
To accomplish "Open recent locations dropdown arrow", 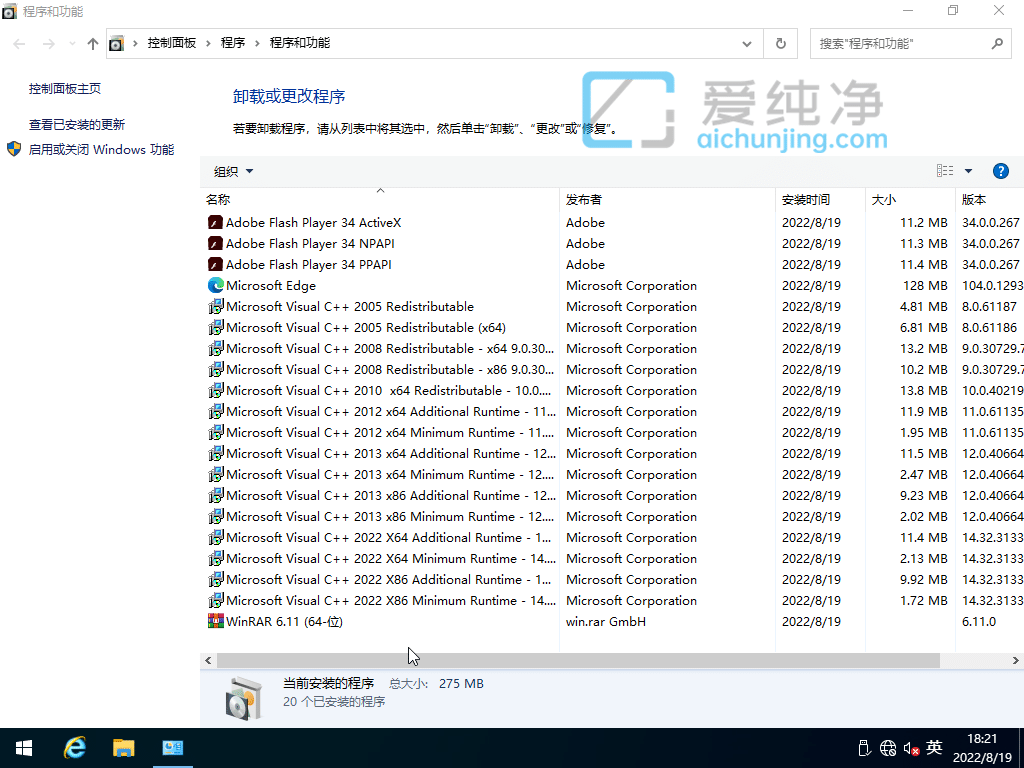I will [72, 44].
